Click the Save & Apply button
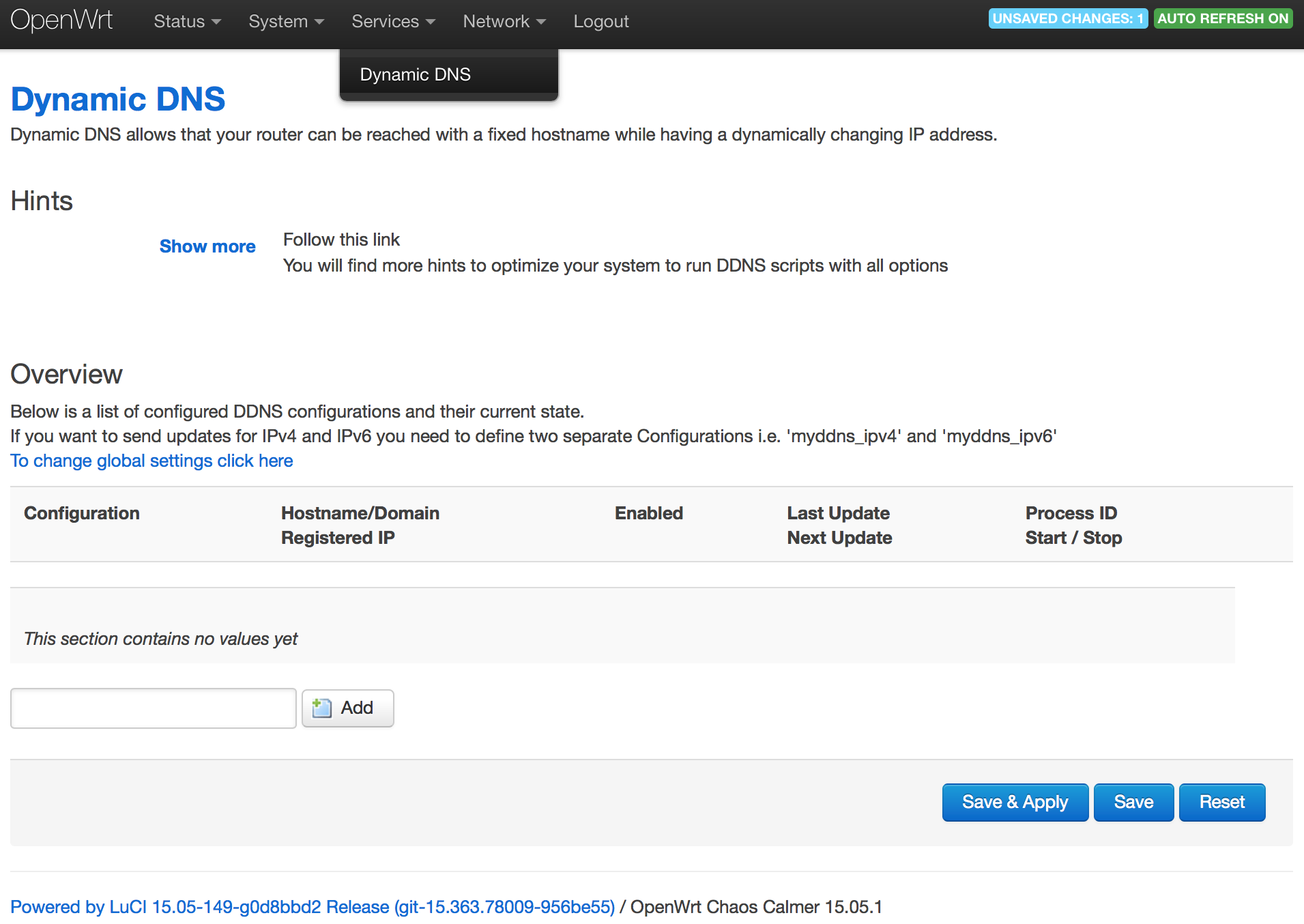 [x=1015, y=803]
